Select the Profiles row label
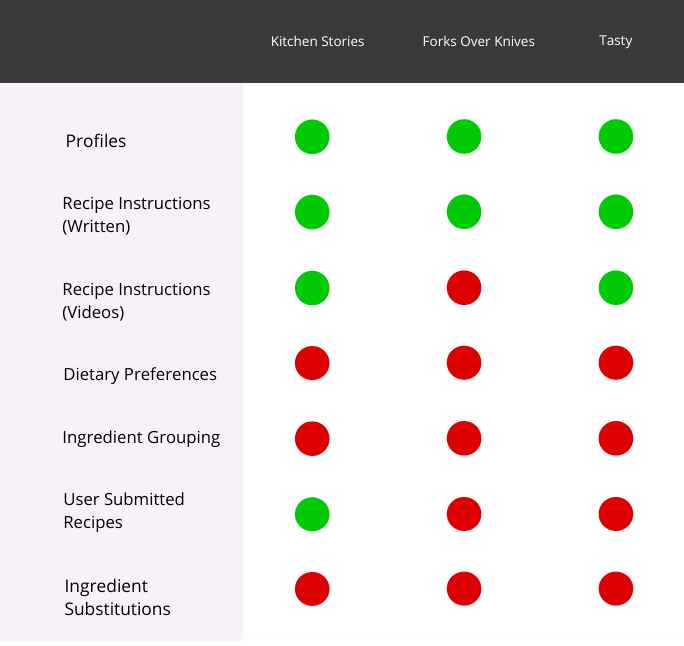The image size is (684, 646). point(96,141)
